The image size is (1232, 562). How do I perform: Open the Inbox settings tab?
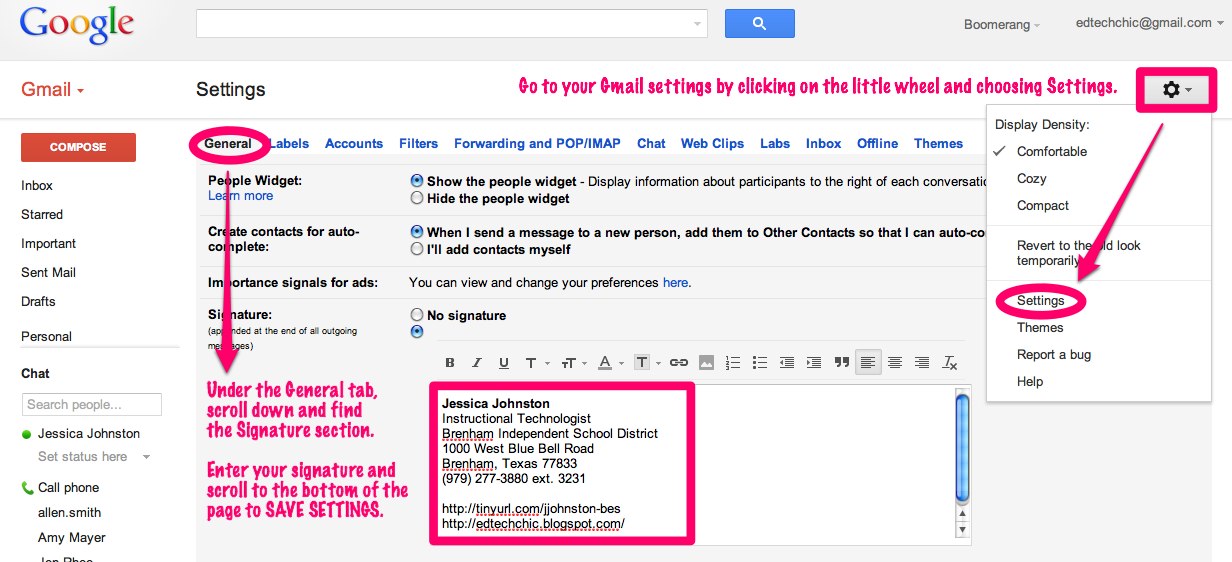(824, 143)
